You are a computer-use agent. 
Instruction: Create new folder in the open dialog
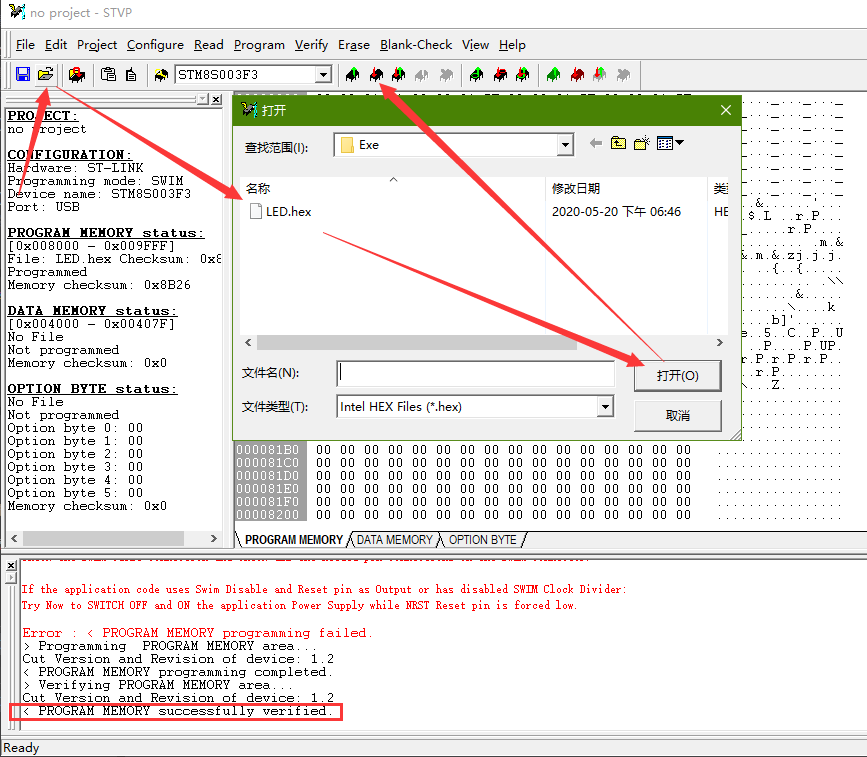pos(641,144)
